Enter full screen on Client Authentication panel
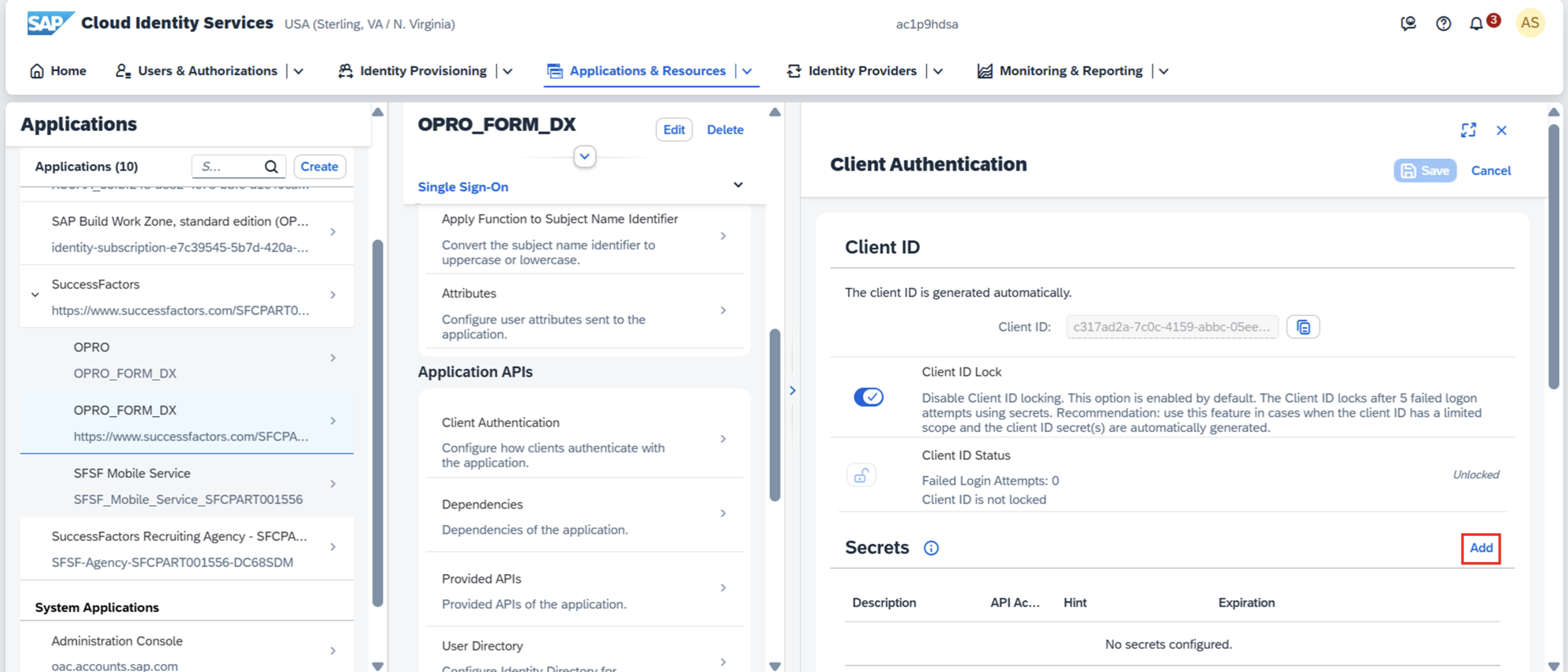The height and width of the screenshot is (672, 1568). [x=1468, y=130]
